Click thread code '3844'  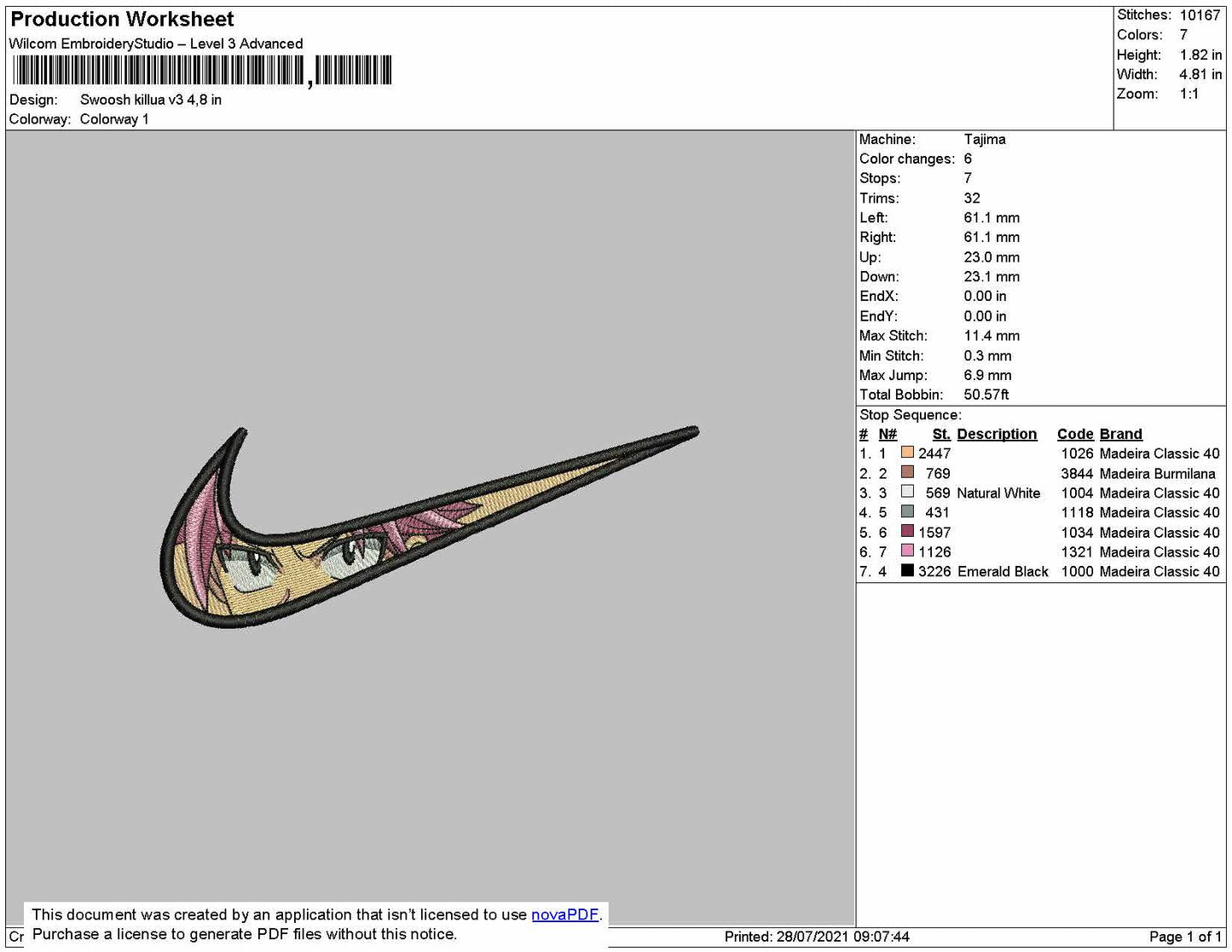point(1077,473)
